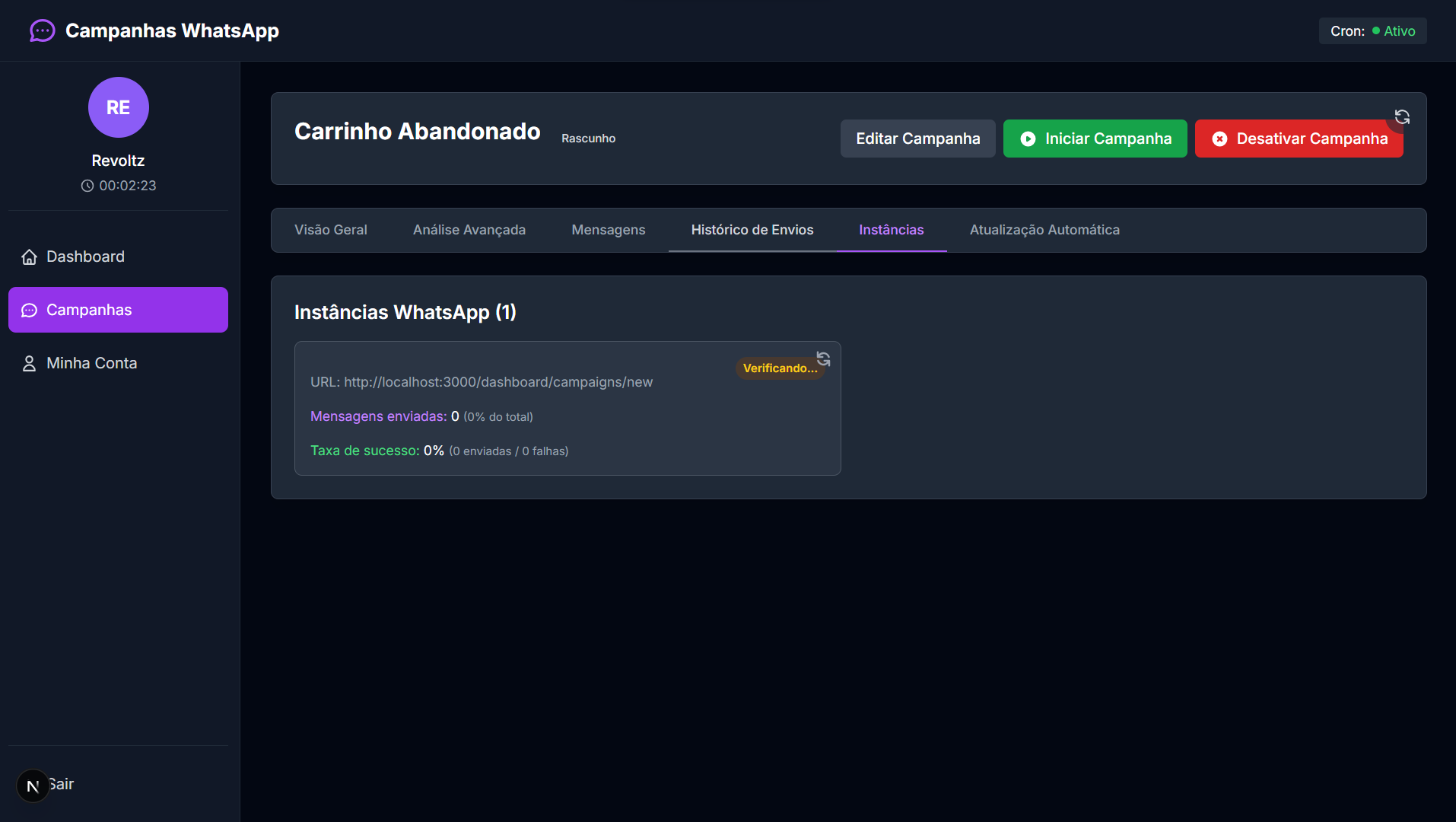Viewport: 1456px width, 822px height.
Task: Click the refresh icon on campaign header
Action: tap(1402, 117)
